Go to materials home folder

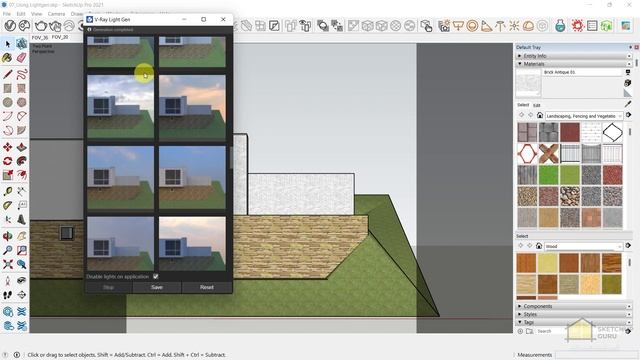540,116
